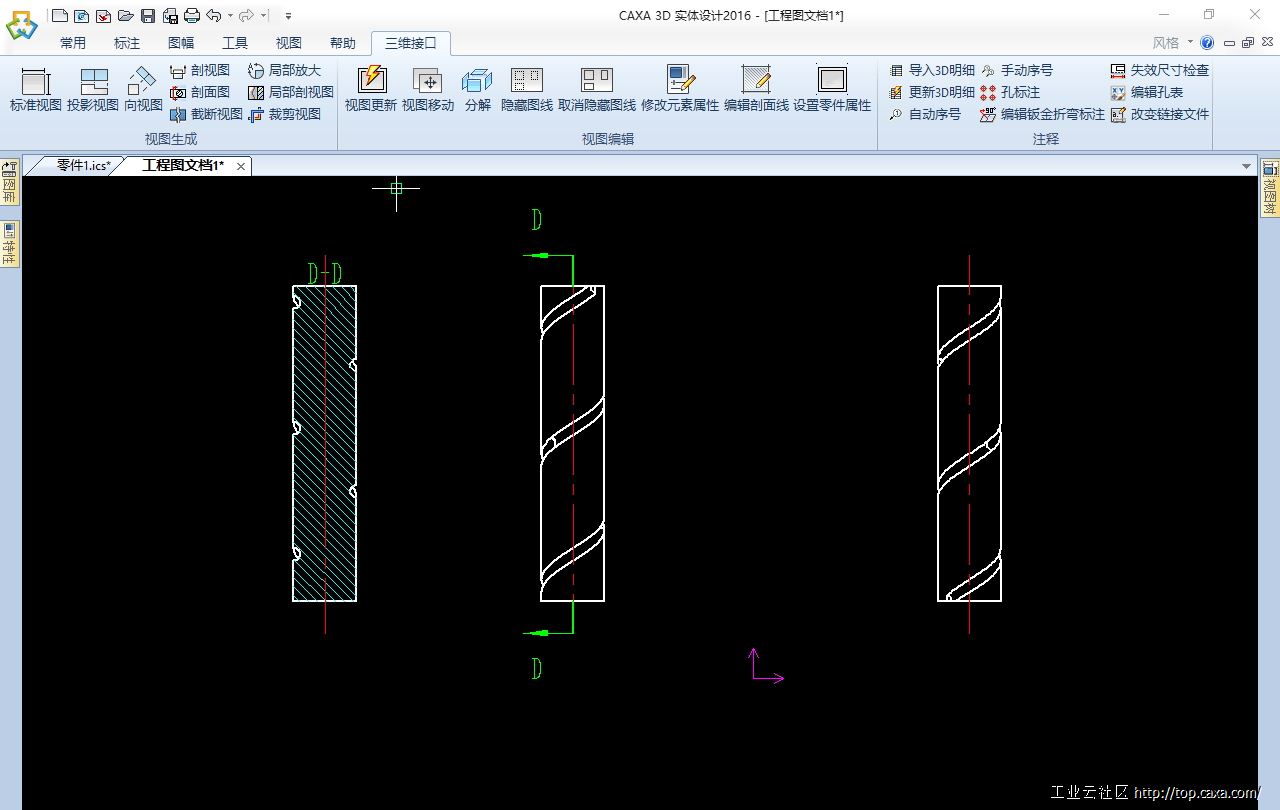Viewport: 1280px width, 810px height.
Task: Click the 标准视图 (Standard View) tool
Action: (36, 90)
